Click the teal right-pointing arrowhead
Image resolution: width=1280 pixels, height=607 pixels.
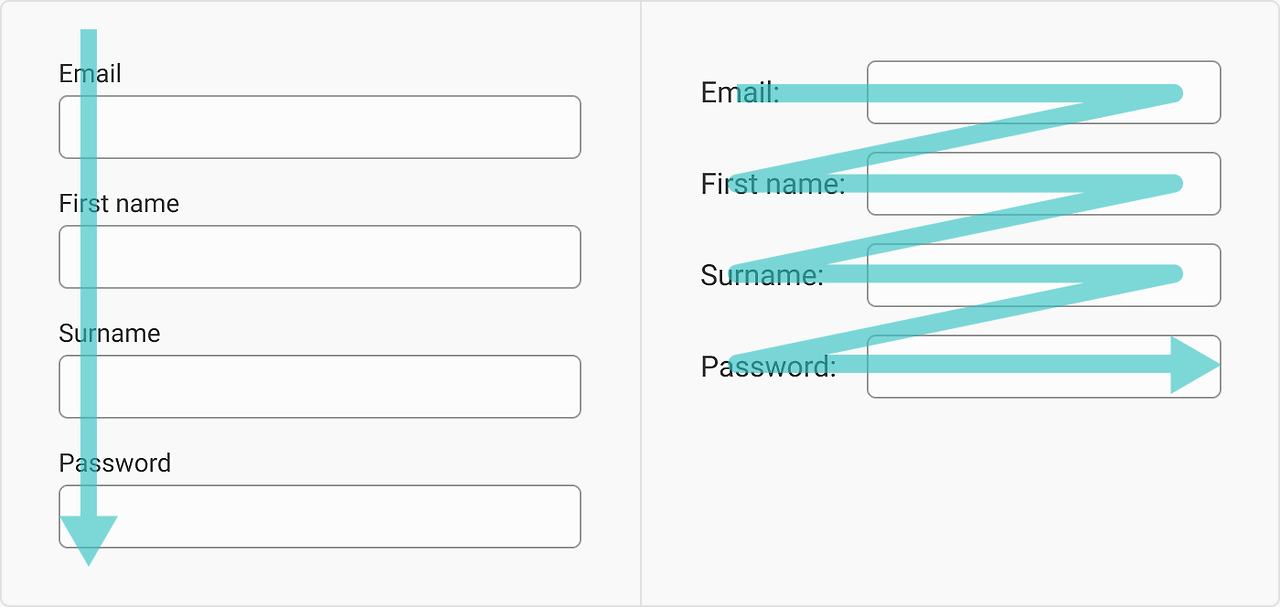pos(1195,365)
